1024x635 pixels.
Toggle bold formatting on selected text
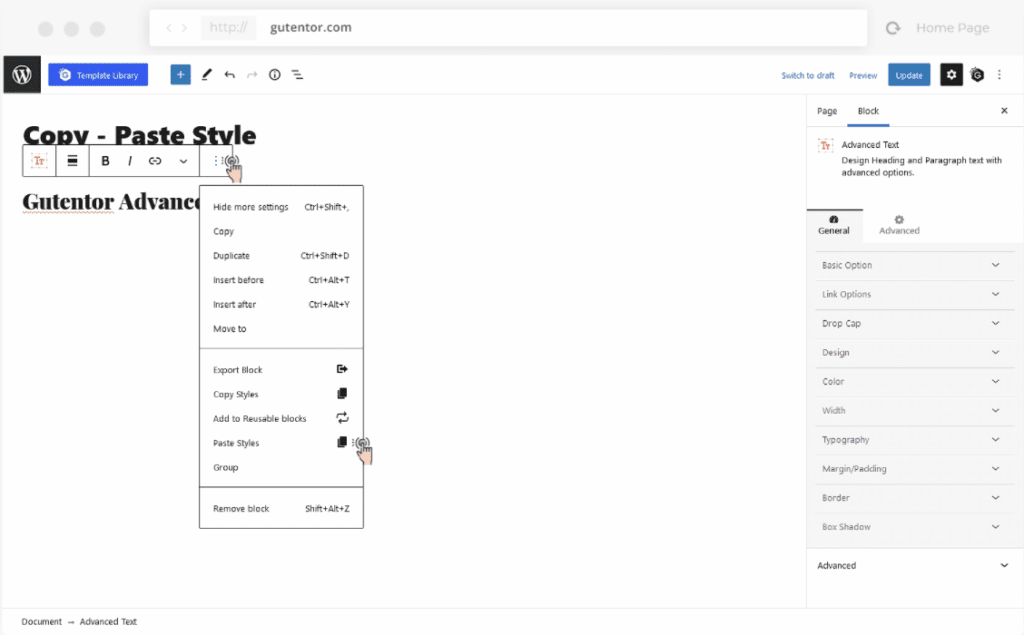(x=104, y=160)
